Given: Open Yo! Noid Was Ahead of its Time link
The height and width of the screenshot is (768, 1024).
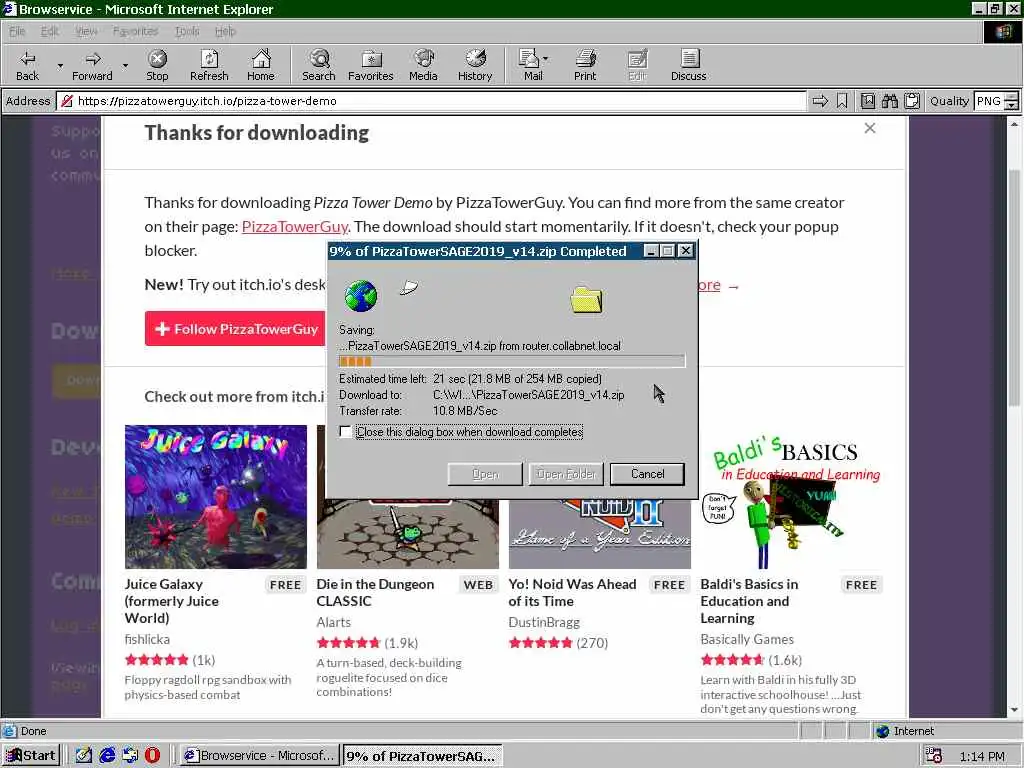Looking at the screenshot, I should [572, 592].
